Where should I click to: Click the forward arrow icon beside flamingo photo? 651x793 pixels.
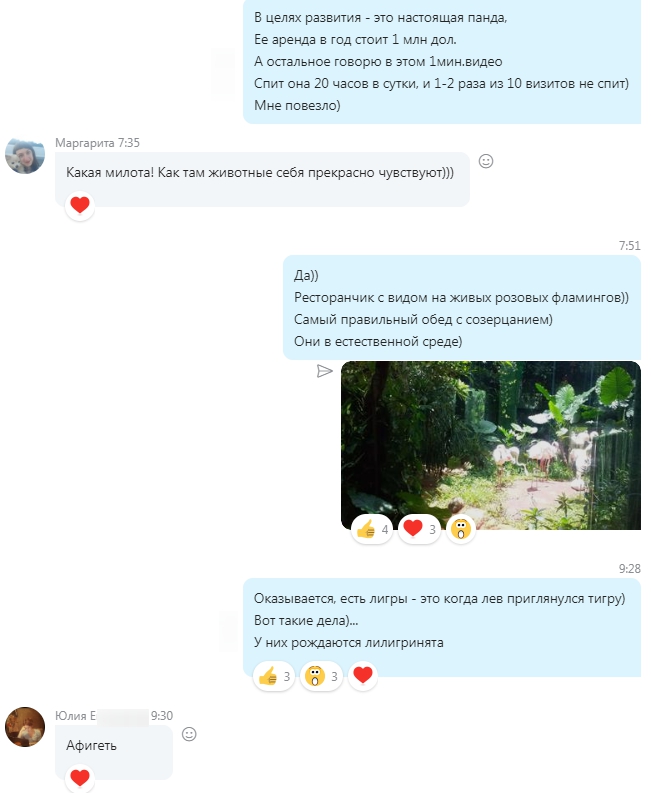click(324, 371)
